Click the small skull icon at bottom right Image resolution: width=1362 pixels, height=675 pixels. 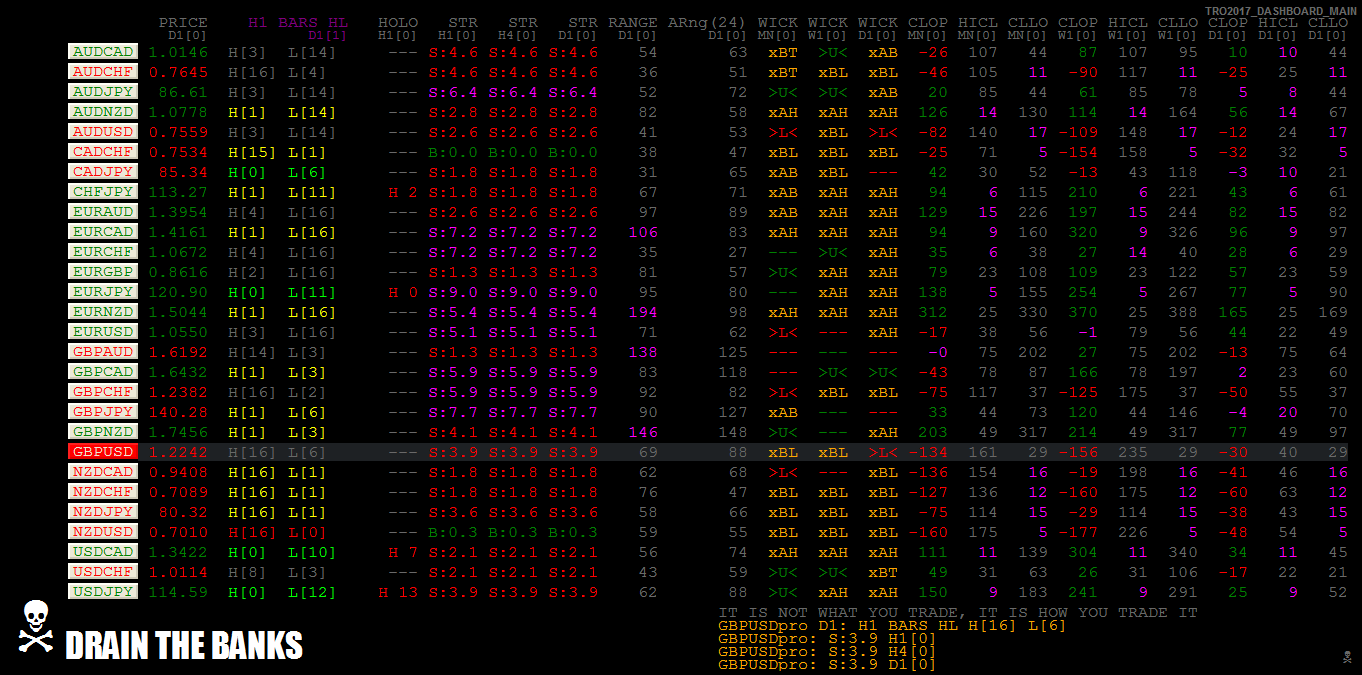pyautogui.click(x=1345, y=656)
